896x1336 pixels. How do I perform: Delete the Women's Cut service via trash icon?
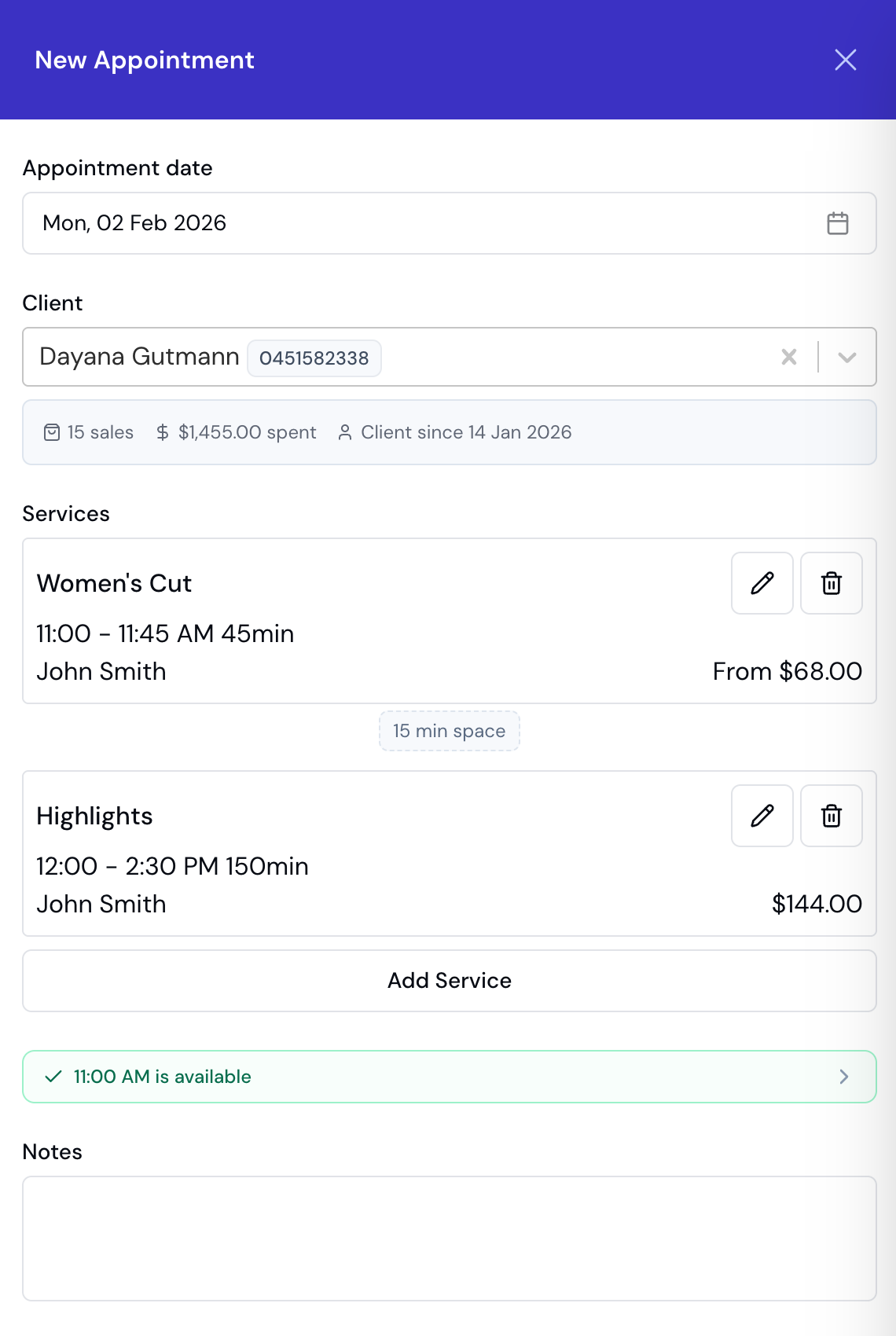[x=831, y=583]
